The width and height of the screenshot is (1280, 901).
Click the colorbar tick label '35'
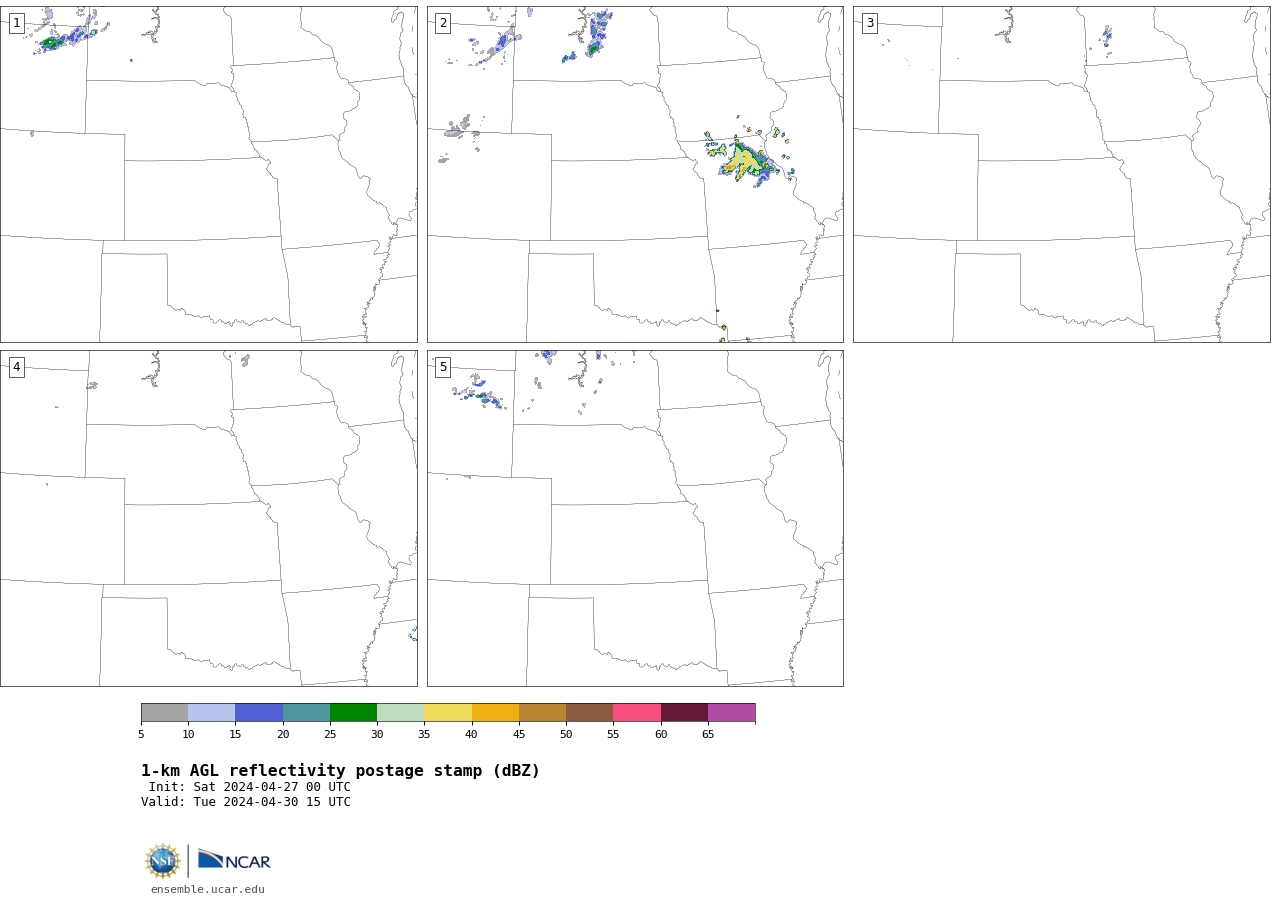[424, 735]
